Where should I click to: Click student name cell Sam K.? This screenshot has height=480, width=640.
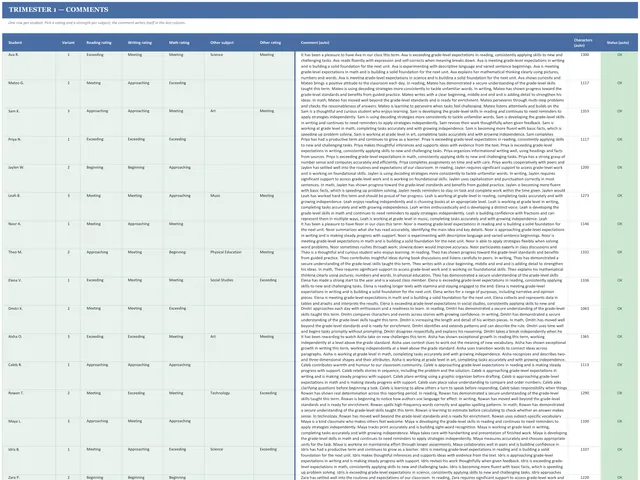pos(29,122)
